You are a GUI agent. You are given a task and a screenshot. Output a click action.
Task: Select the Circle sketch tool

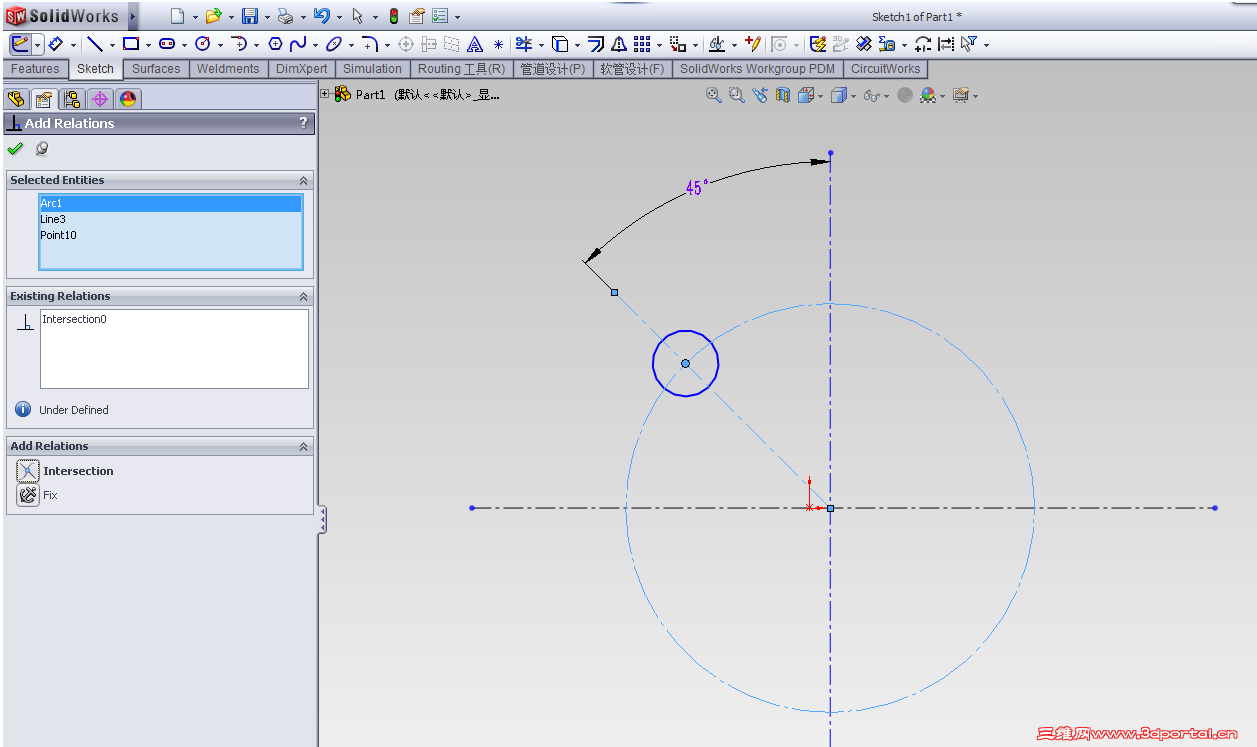pyautogui.click(x=203, y=44)
